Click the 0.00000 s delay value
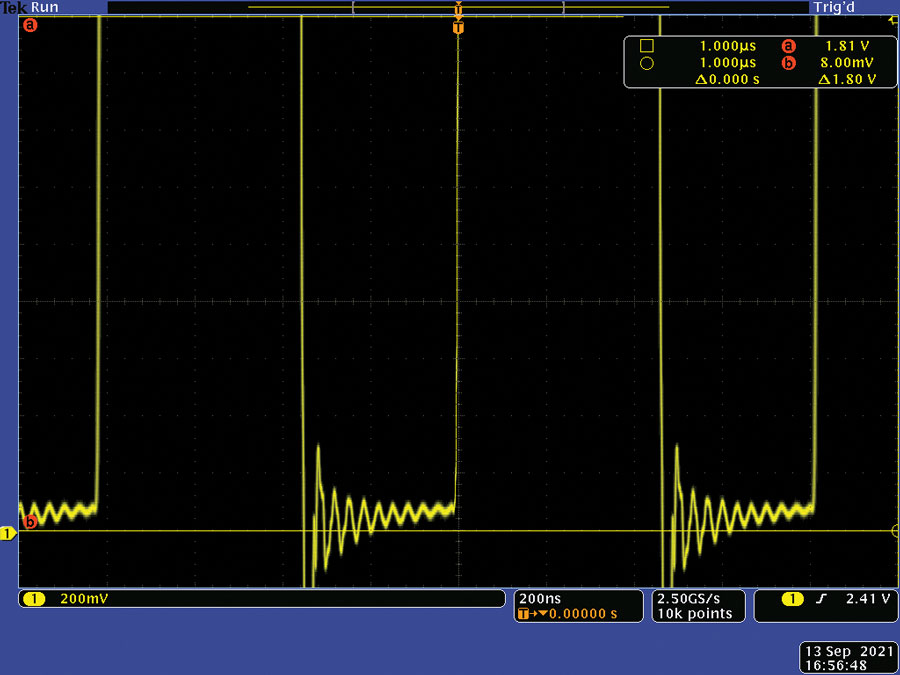The image size is (900, 675). (x=583, y=614)
